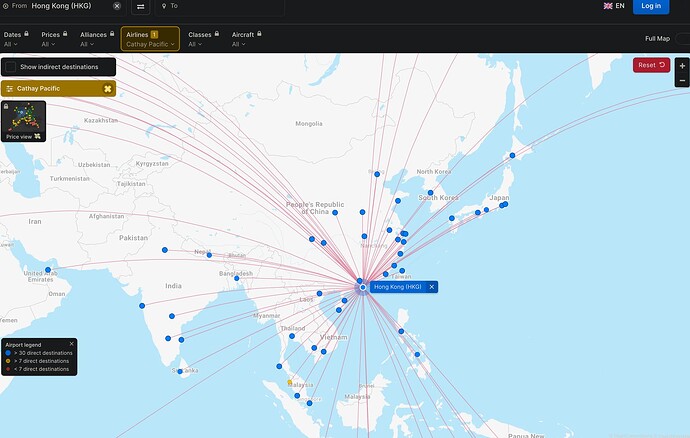Image resolution: width=690 pixels, height=438 pixels.
Task: Select the Cebu airport dot in the Philippines
Action: pyautogui.click(x=417, y=354)
